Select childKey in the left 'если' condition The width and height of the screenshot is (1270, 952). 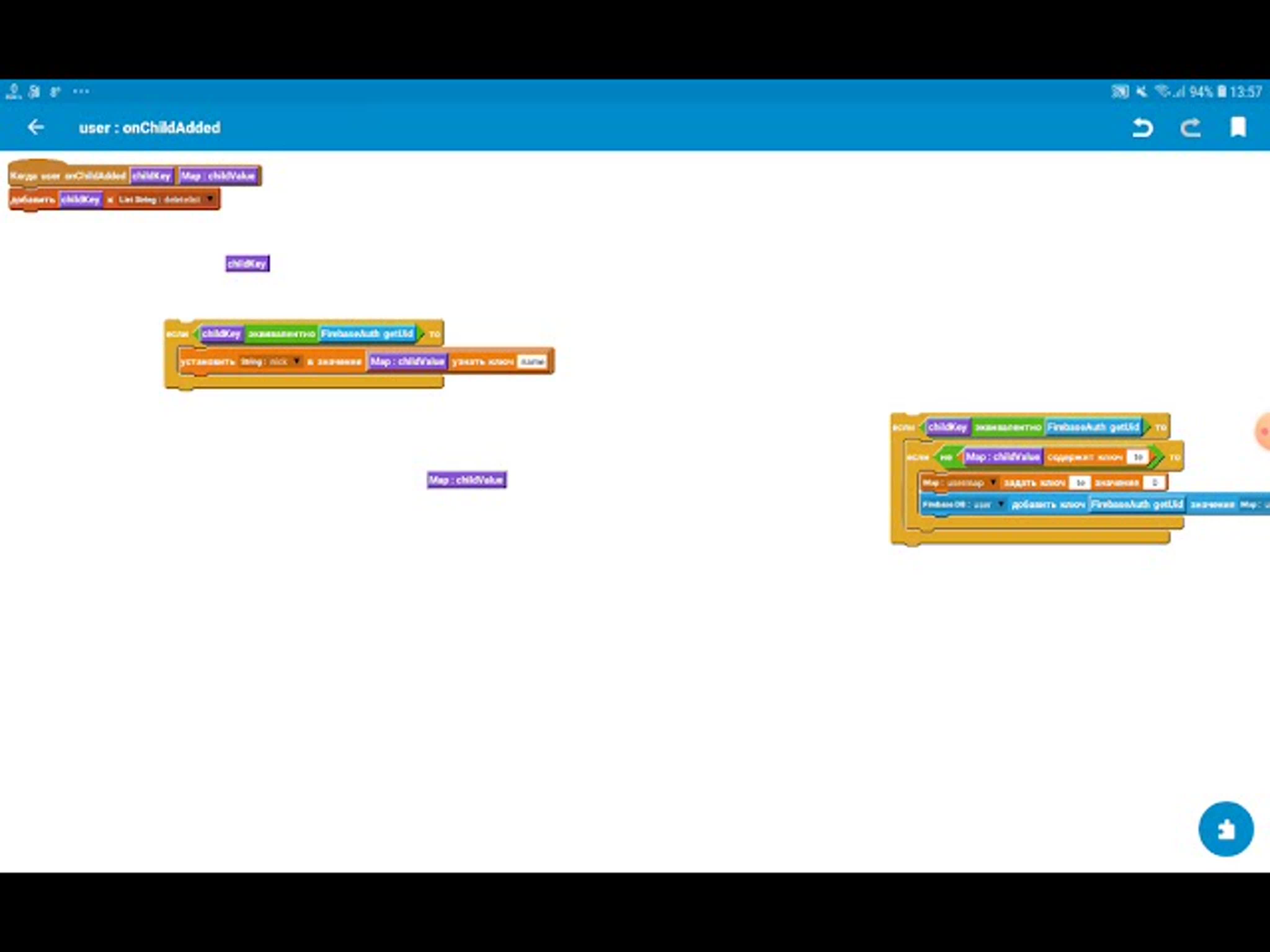[x=222, y=333]
